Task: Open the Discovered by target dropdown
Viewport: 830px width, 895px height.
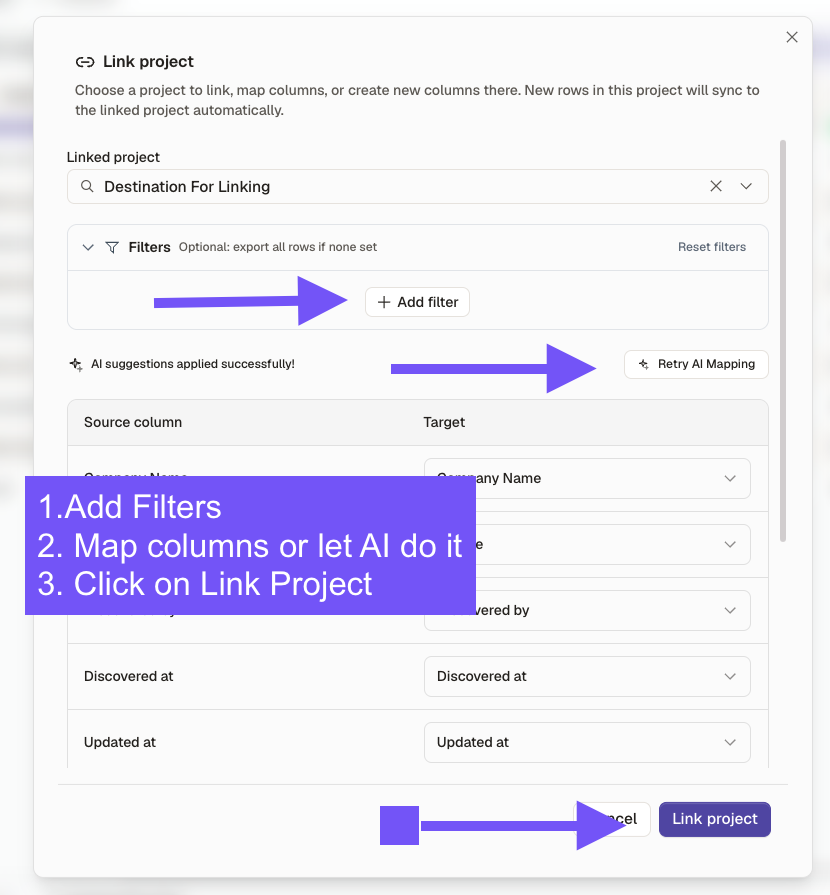Action: pyautogui.click(x=587, y=610)
